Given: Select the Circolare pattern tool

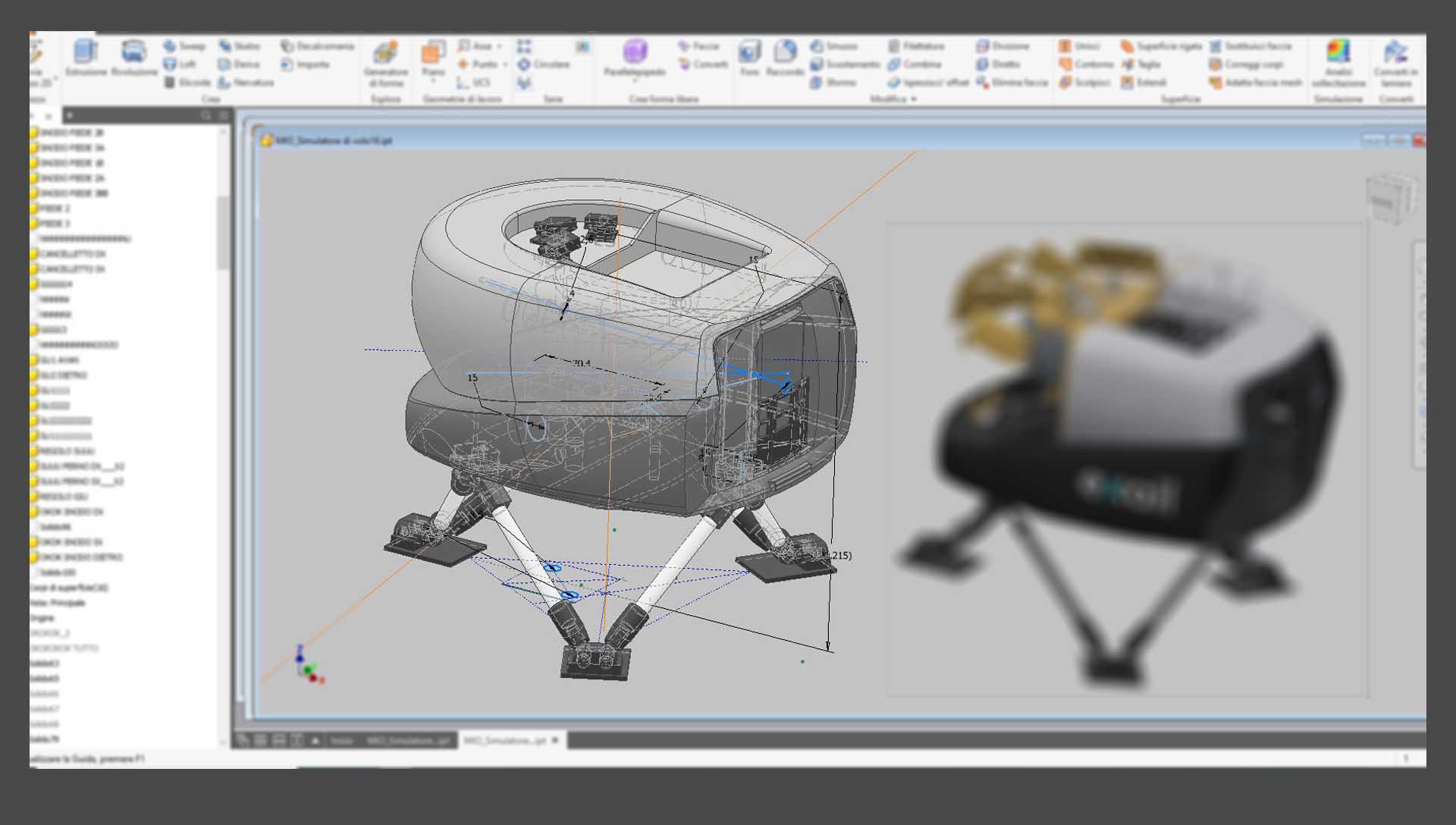Looking at the screenshot, I should coord(543,64).
